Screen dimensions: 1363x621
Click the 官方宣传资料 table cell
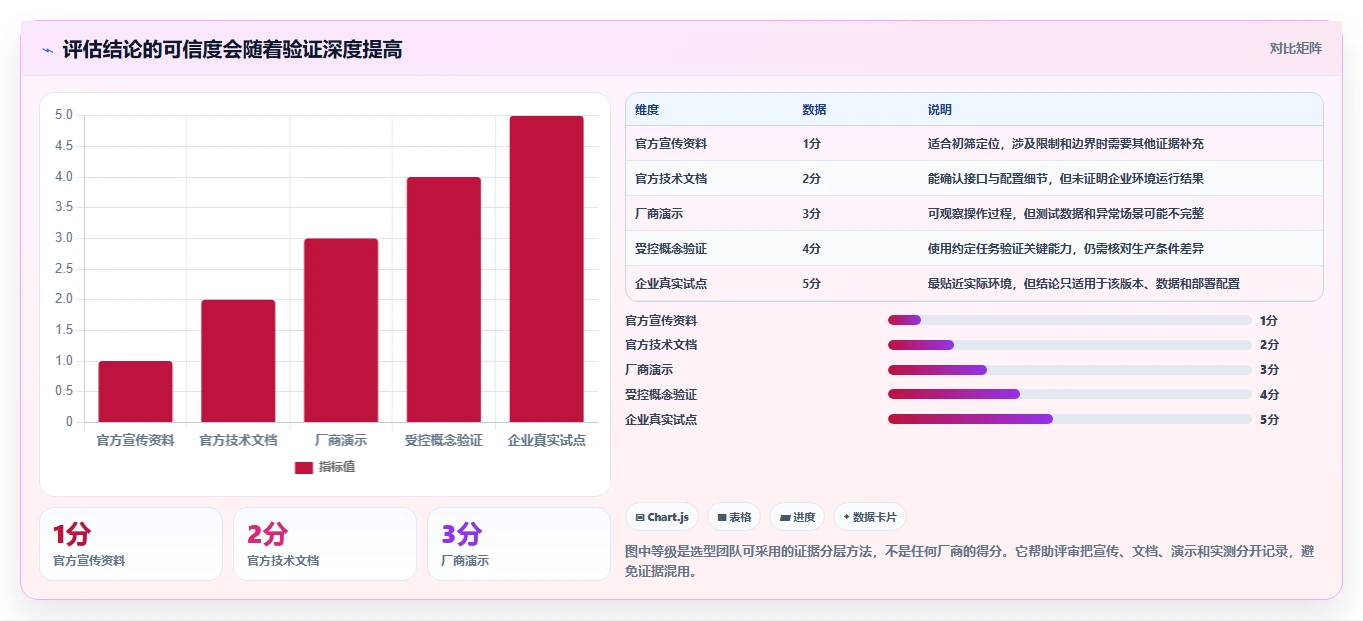click(x=671, y=144)
